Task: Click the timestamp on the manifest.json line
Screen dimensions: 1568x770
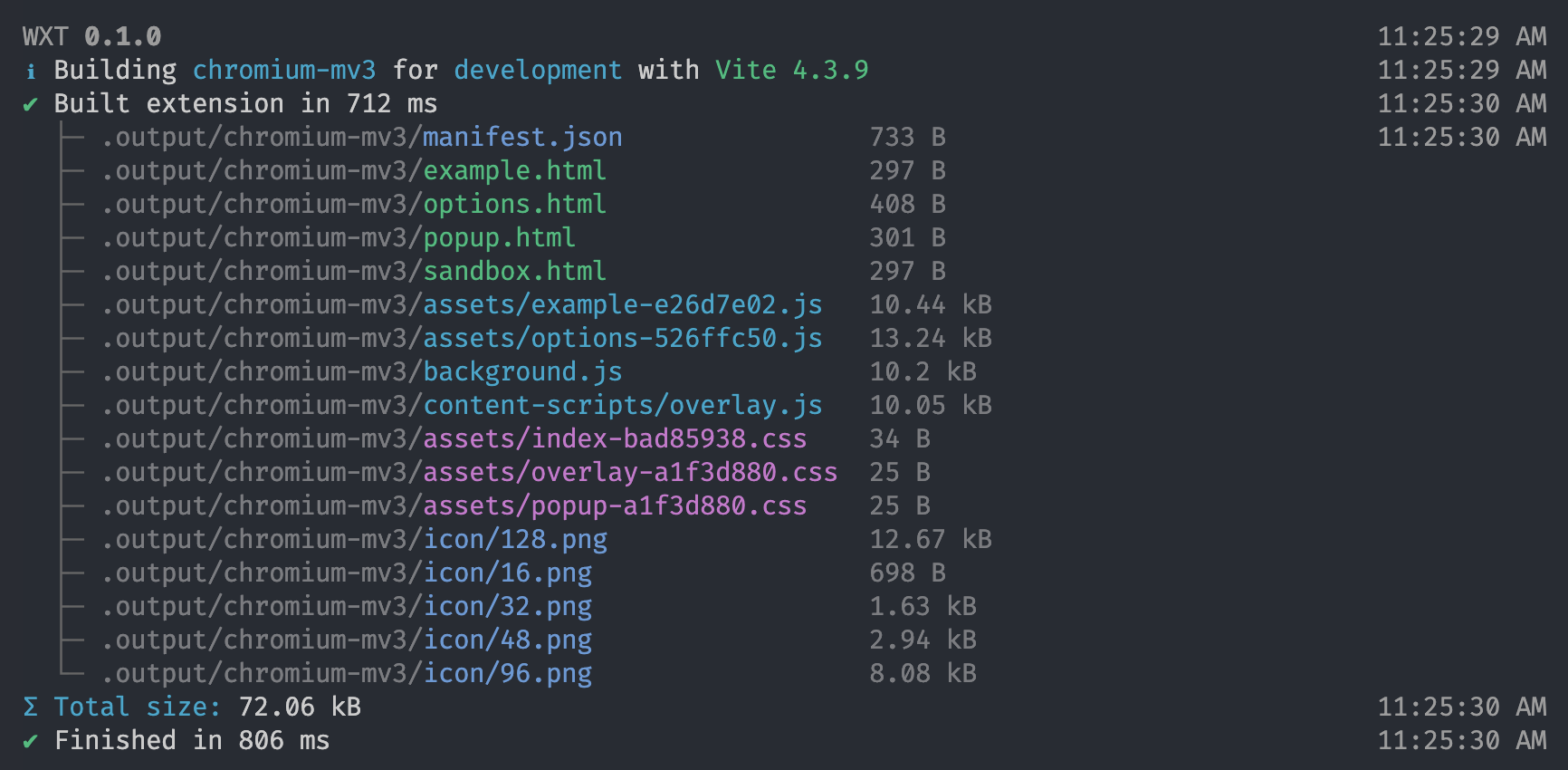Action: click(x=1462, y=137)
